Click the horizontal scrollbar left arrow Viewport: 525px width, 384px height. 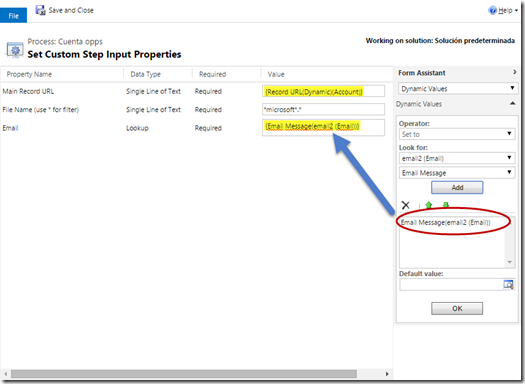5,374
